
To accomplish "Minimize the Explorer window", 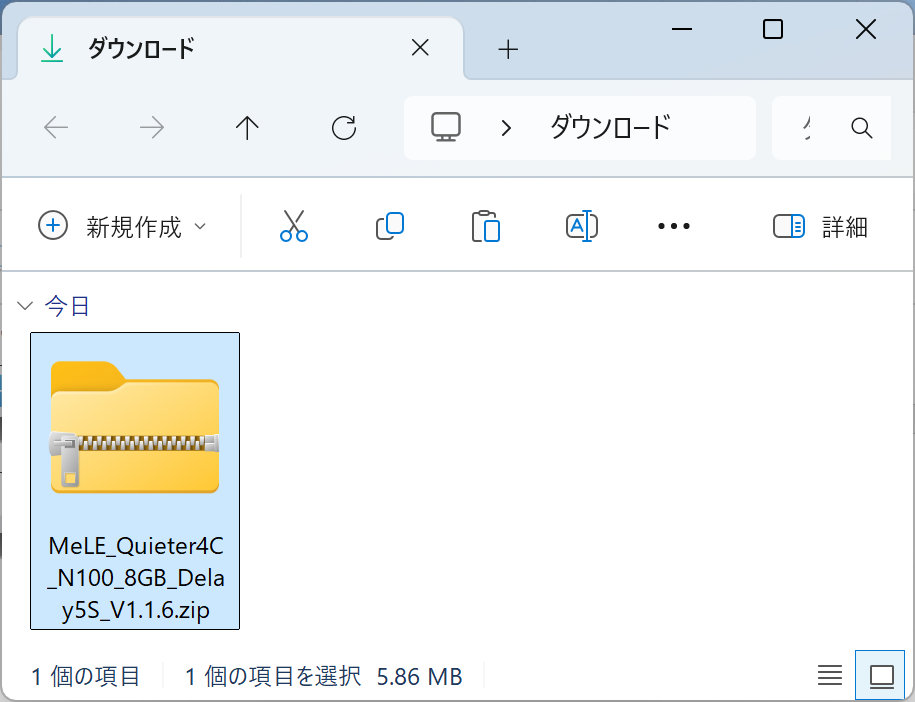I will [x=682, y=29].
